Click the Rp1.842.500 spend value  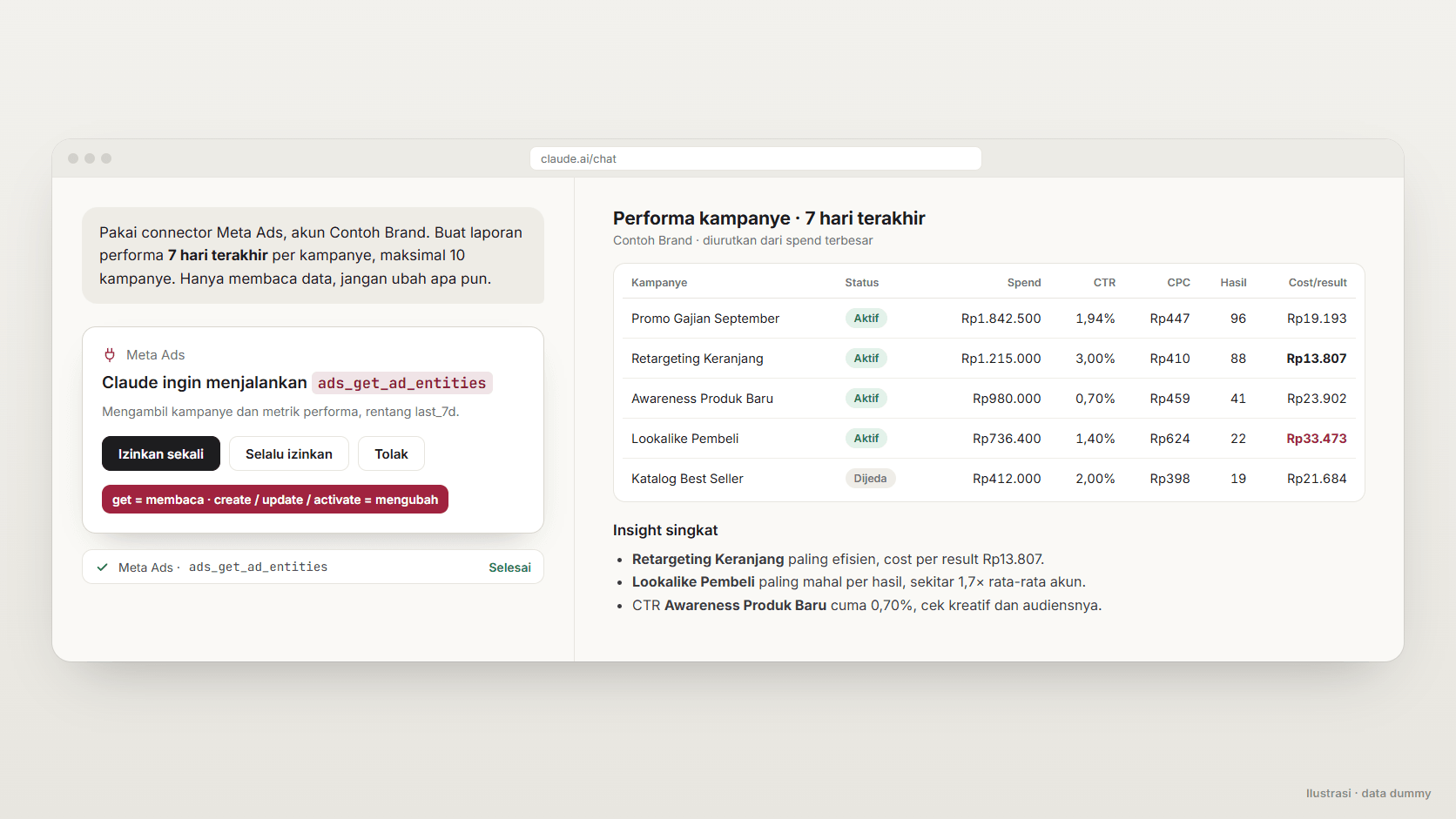[1001, 319]
